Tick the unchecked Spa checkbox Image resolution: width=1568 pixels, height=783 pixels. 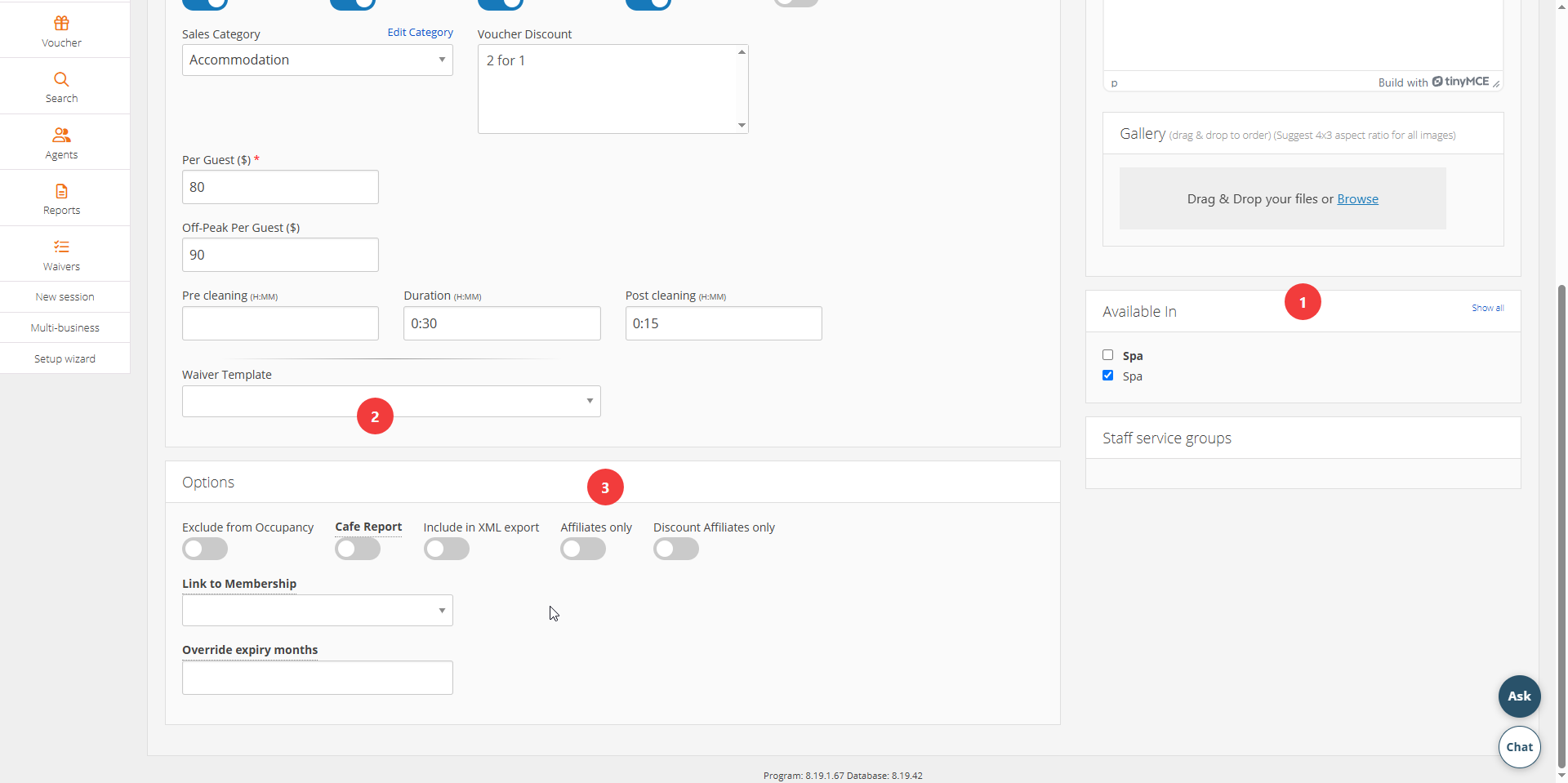[1108, 355]
